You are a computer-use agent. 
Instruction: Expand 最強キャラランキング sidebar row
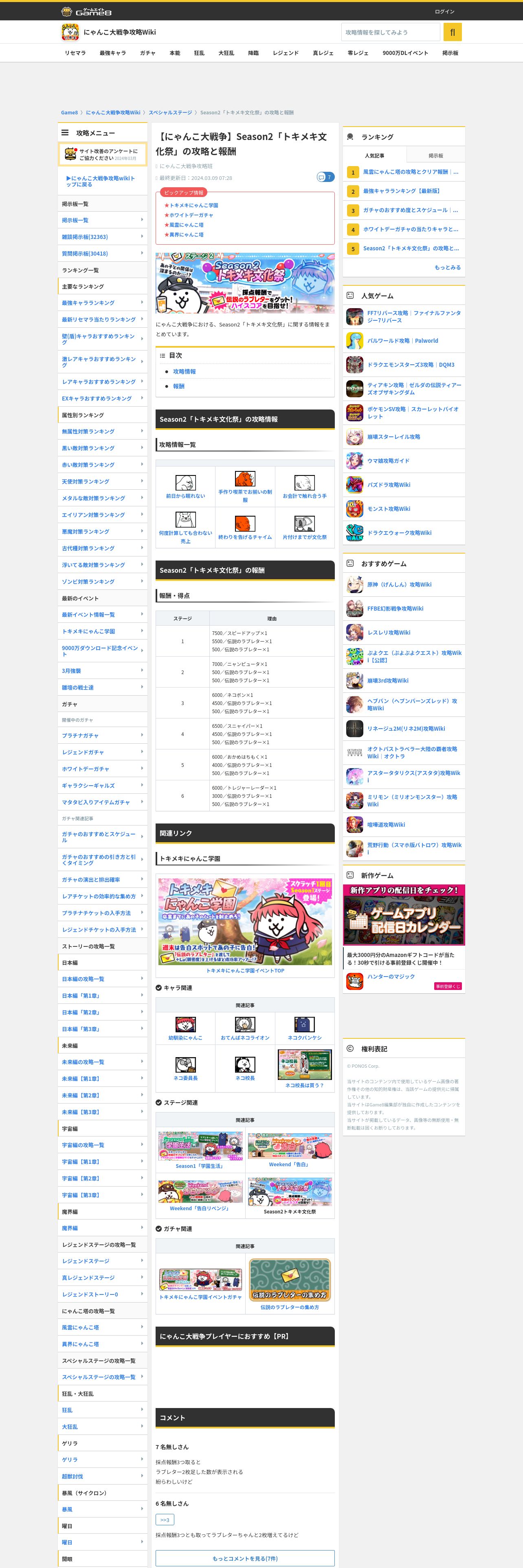tap(102, 302)
